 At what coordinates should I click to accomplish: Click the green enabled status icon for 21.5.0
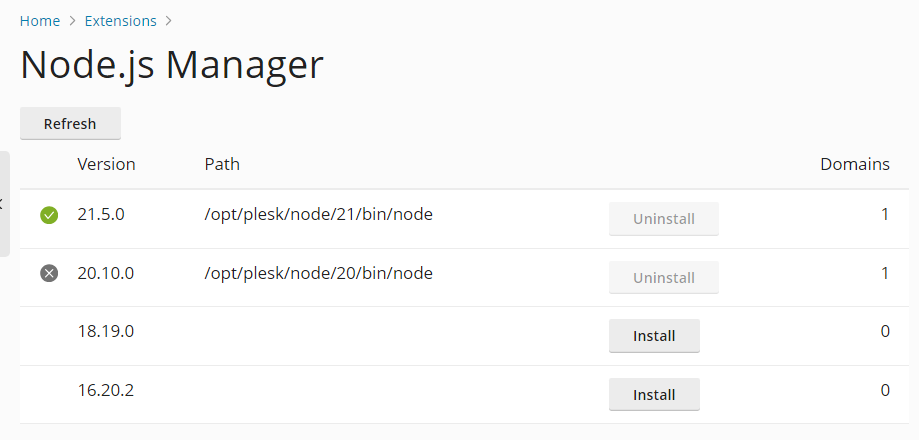click(x=49, y=215)
